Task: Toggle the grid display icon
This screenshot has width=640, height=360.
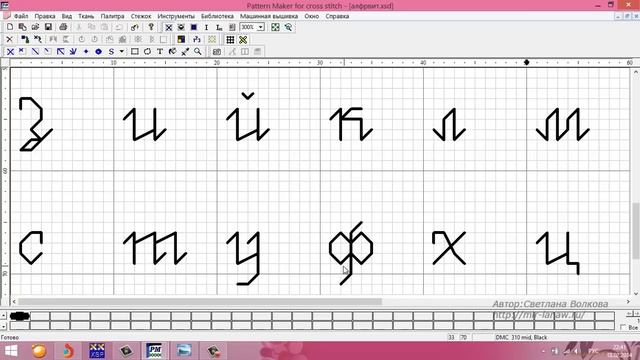Action: pos(230,40)
